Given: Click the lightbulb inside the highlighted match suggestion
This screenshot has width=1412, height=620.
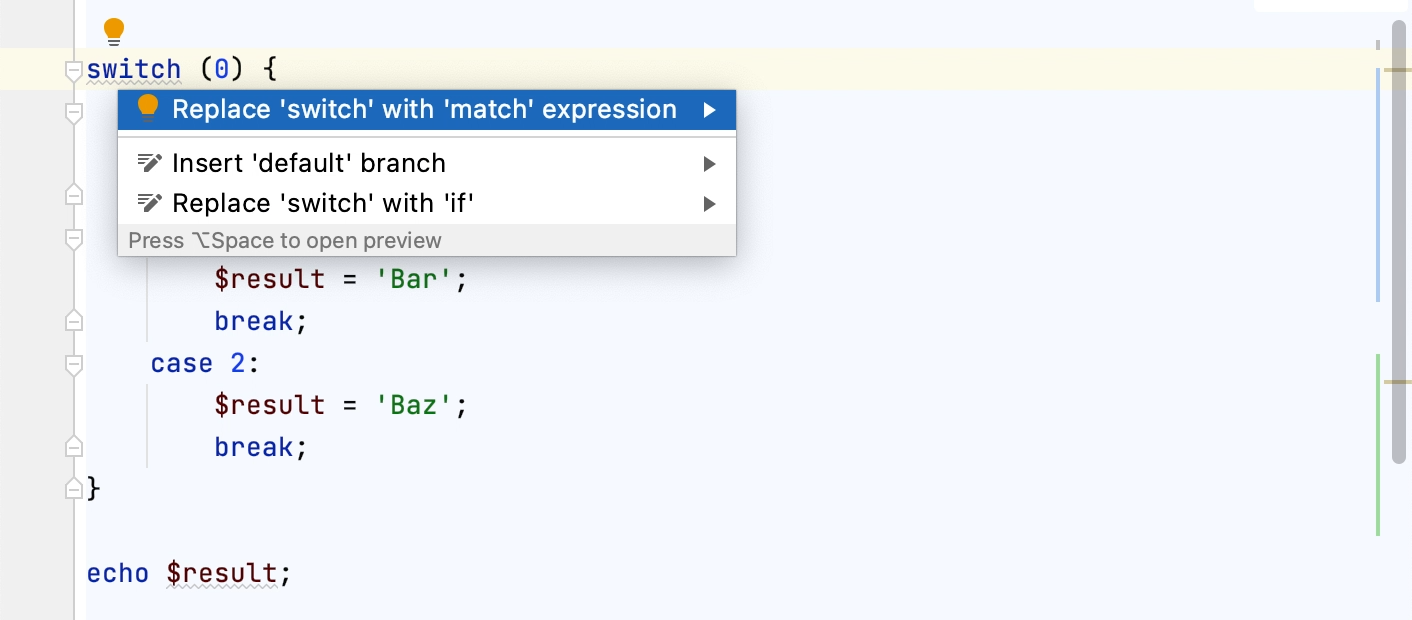Looking at the screenshot, I should click(x=147, y=109).
